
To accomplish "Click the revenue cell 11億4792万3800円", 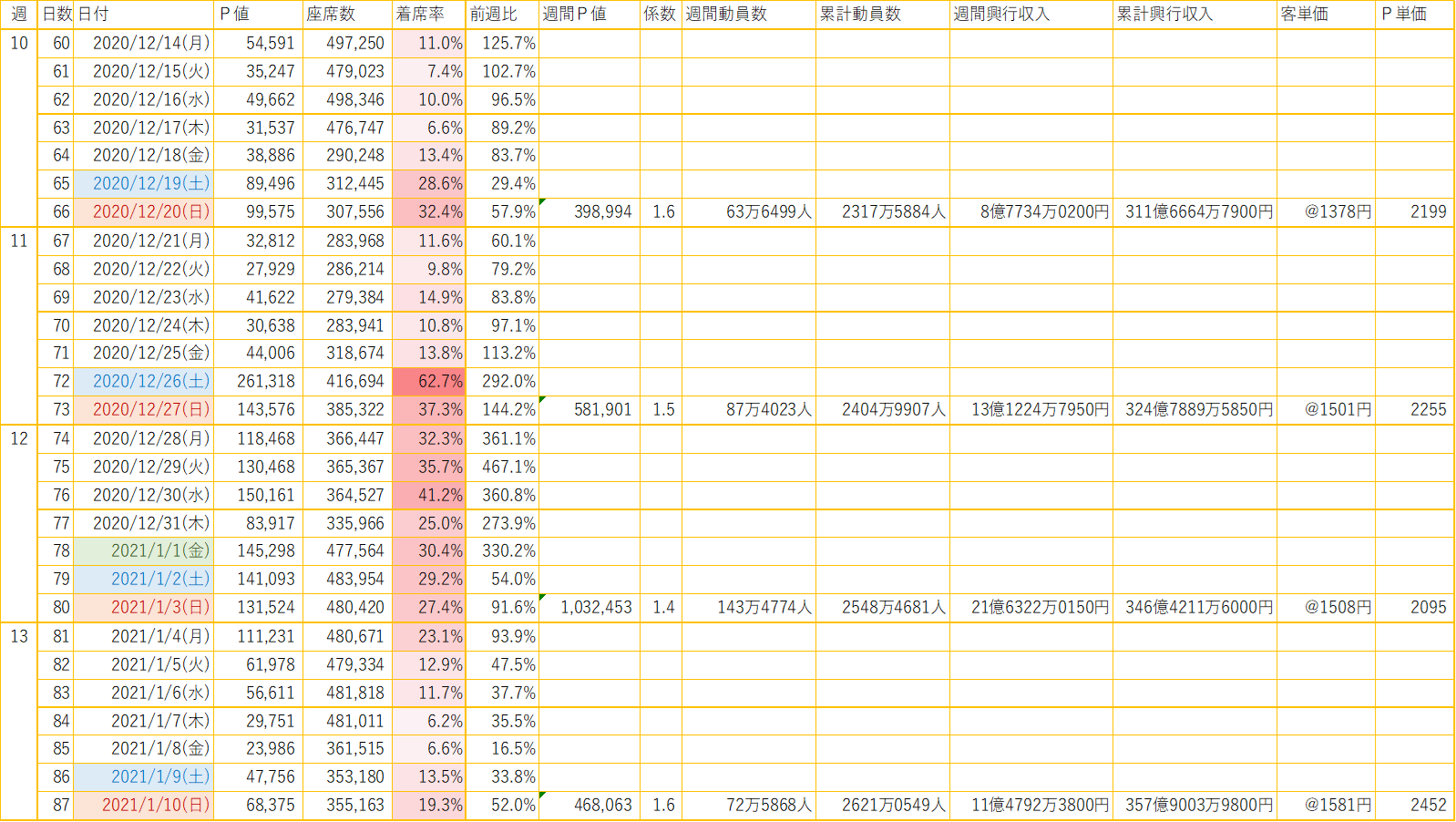I will coord(1031,806).
